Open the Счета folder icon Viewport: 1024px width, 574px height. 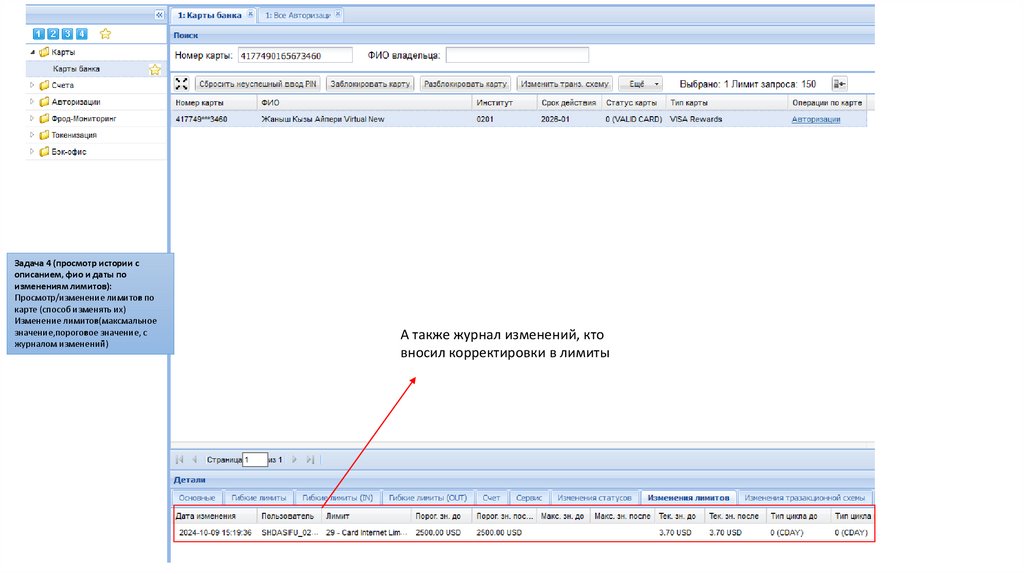pyautogui.click(x=44, y=85)
